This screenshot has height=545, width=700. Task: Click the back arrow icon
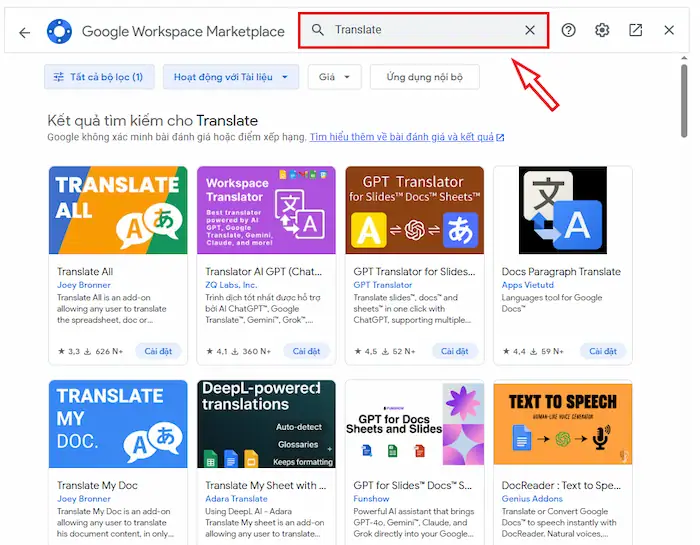coord(25,31)
